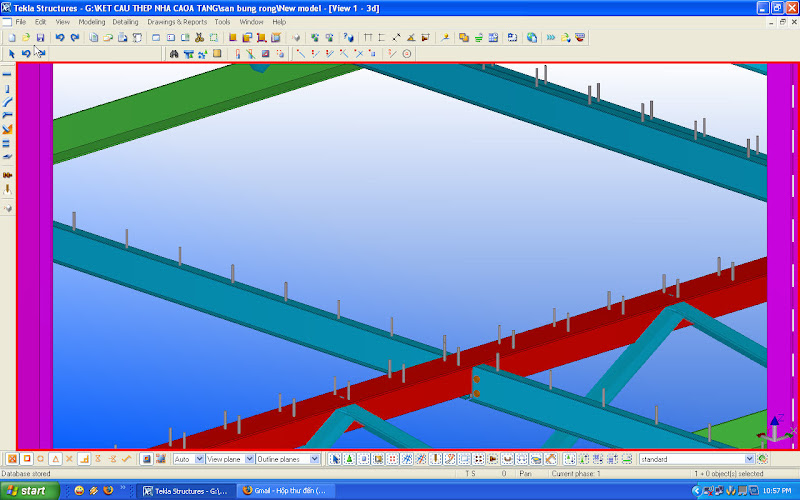
Task: Open the Auto snap depth dropdown
Action: pos(197,459)
